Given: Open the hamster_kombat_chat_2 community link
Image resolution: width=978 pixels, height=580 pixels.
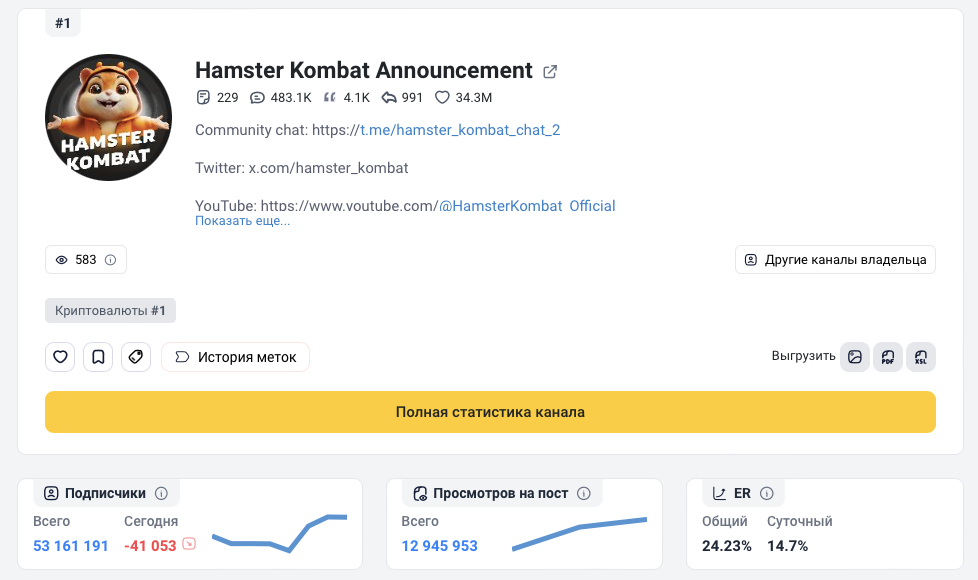Looking at the screenshot, I should [x=460, y=130].
